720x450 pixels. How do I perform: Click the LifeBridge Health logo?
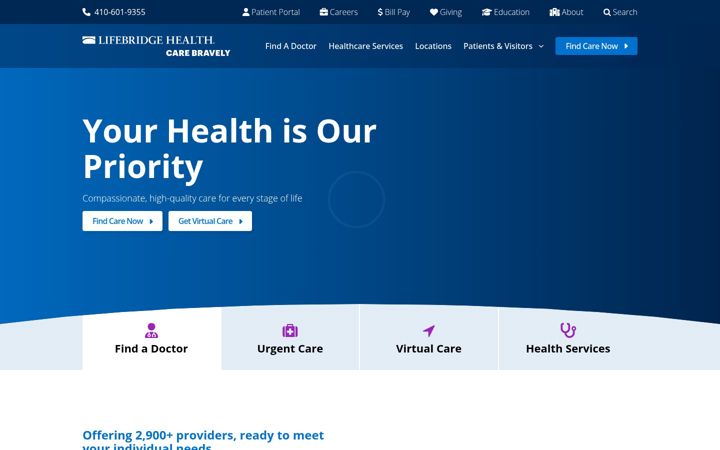156,46
